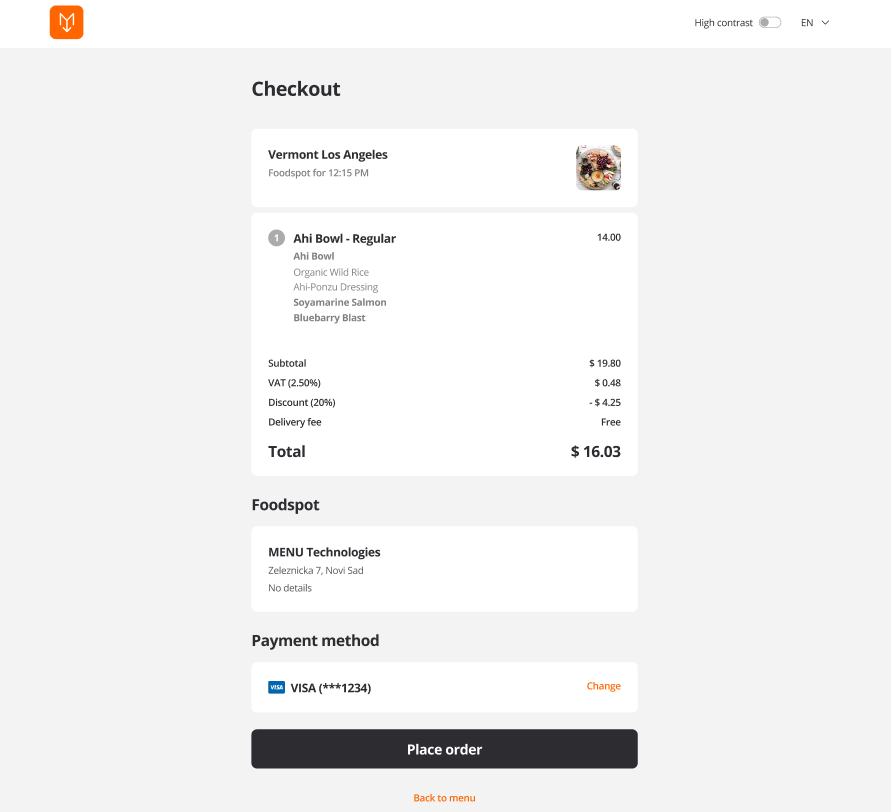The width and height of the screenshot is (891, 812).
Task: Click the language chevron arrow
Action: pos(825,23)
